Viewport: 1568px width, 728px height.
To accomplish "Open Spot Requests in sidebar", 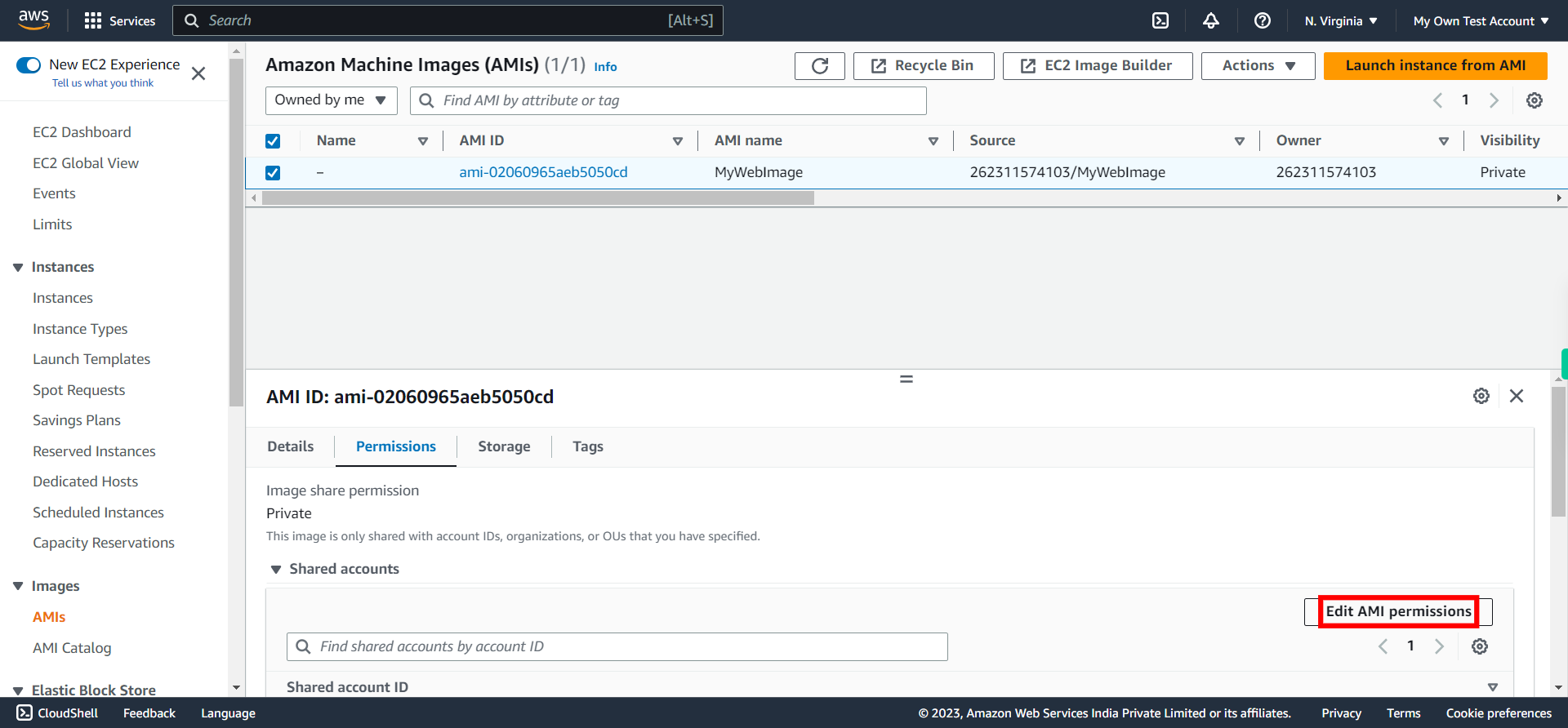I will (79, 390).
